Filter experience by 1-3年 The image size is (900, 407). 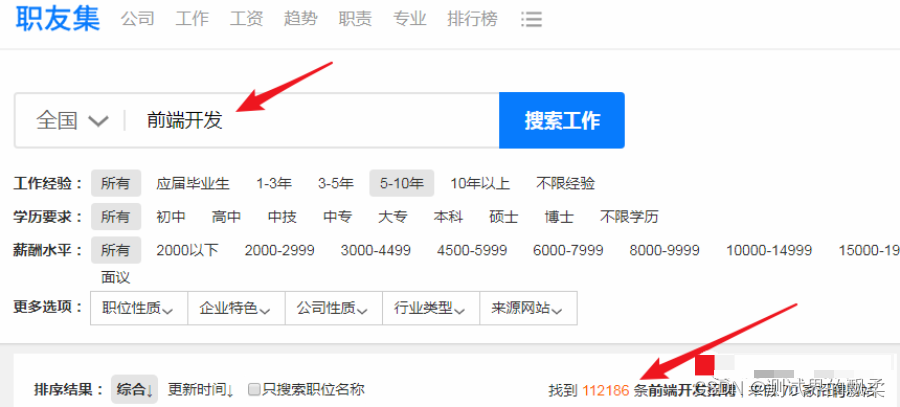point(274,184)
